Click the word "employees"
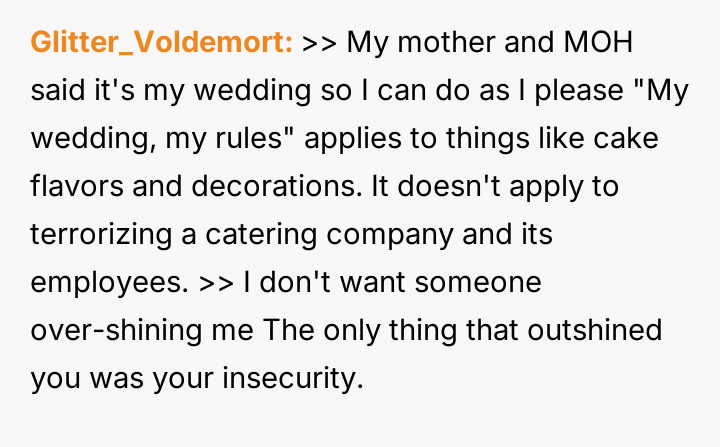 tap(109, 283)
